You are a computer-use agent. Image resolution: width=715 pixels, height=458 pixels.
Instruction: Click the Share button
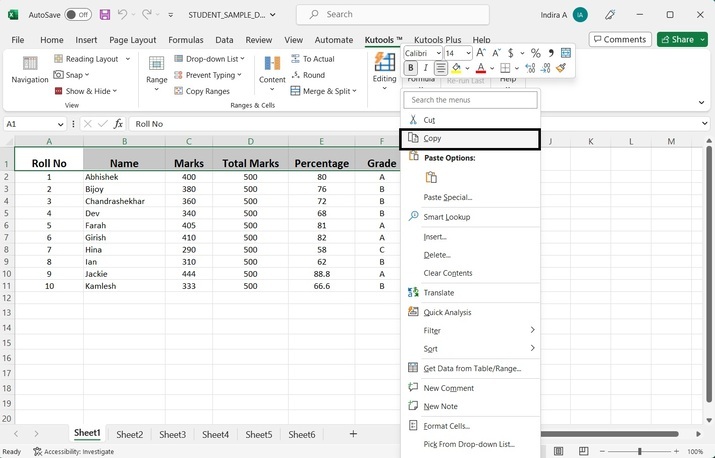[x=681, y=39]
